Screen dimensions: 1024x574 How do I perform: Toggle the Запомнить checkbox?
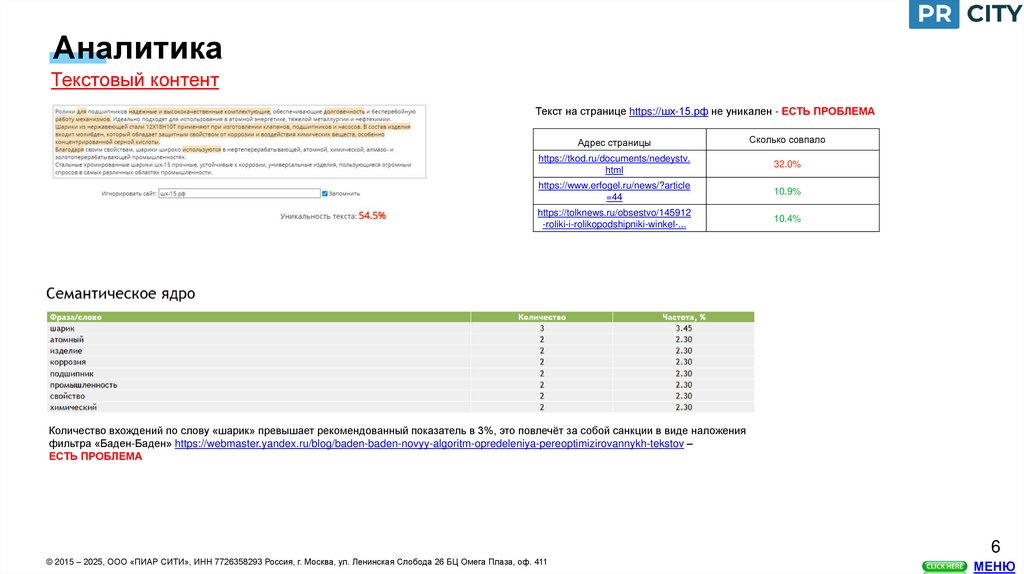[x=325, y=193]
